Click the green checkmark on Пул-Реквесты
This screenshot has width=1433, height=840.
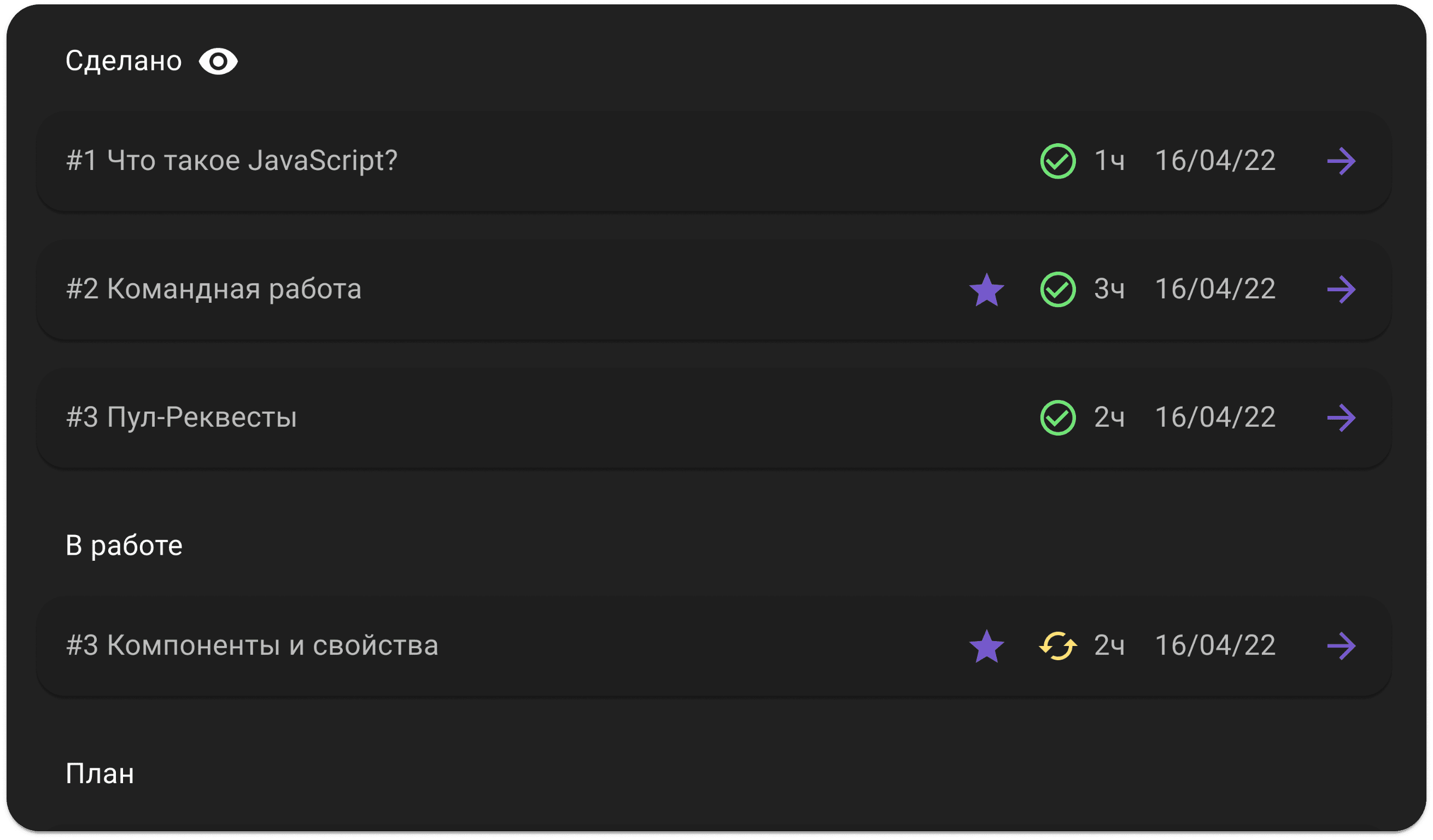(x=1058, y=418)
